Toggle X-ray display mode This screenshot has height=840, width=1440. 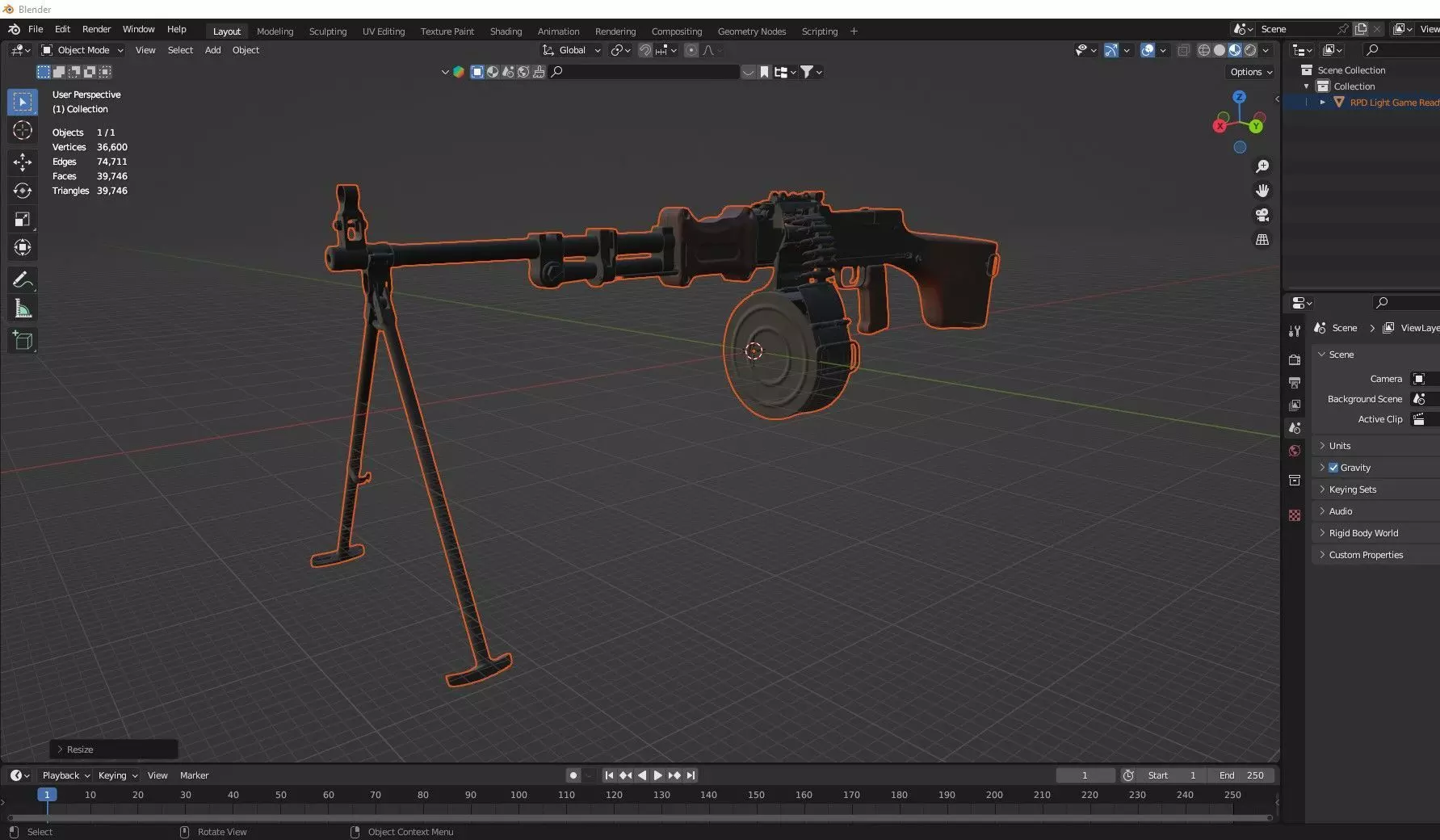1183,50
